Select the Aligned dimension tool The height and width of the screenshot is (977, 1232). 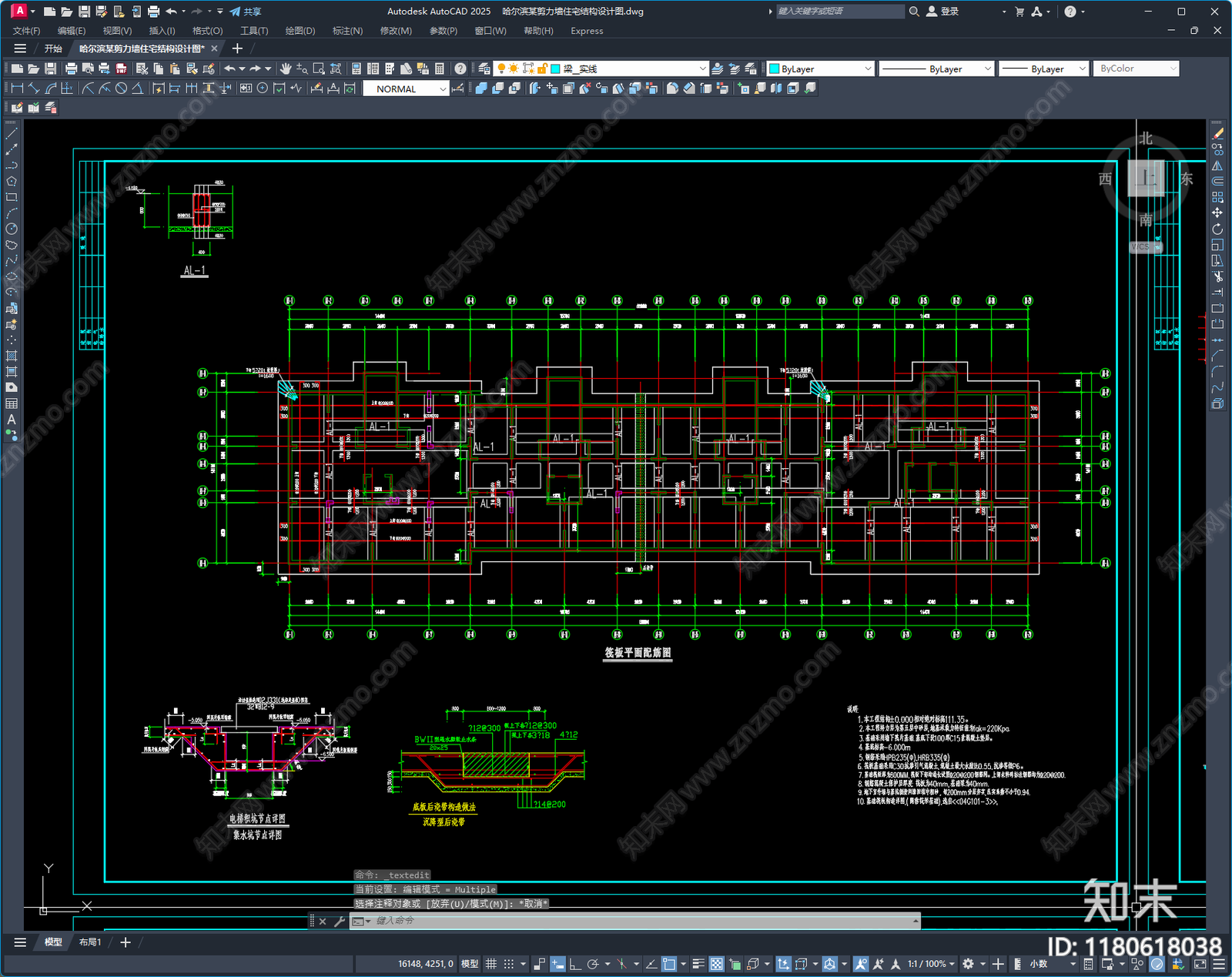(33, 89)
